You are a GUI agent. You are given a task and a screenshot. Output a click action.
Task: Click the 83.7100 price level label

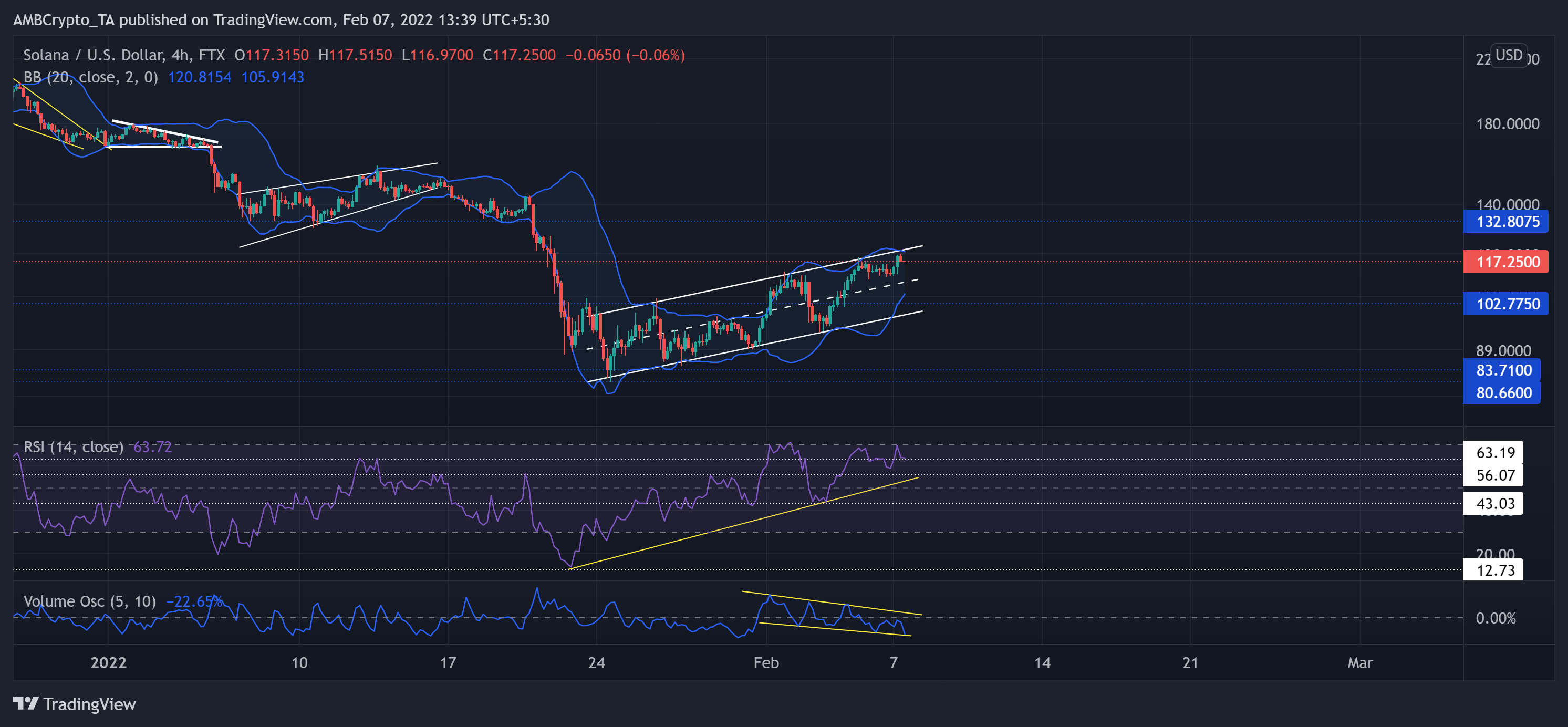coord(1502,370)
